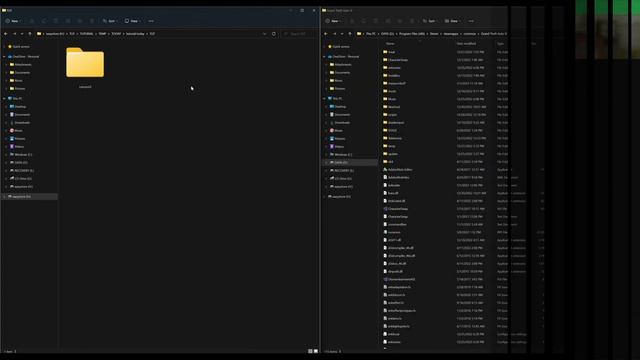This screenshot has height=360, width=640.
Task: Select highlighted easystore (H:) root entry in left sidebar
Action: click(29, 196)
